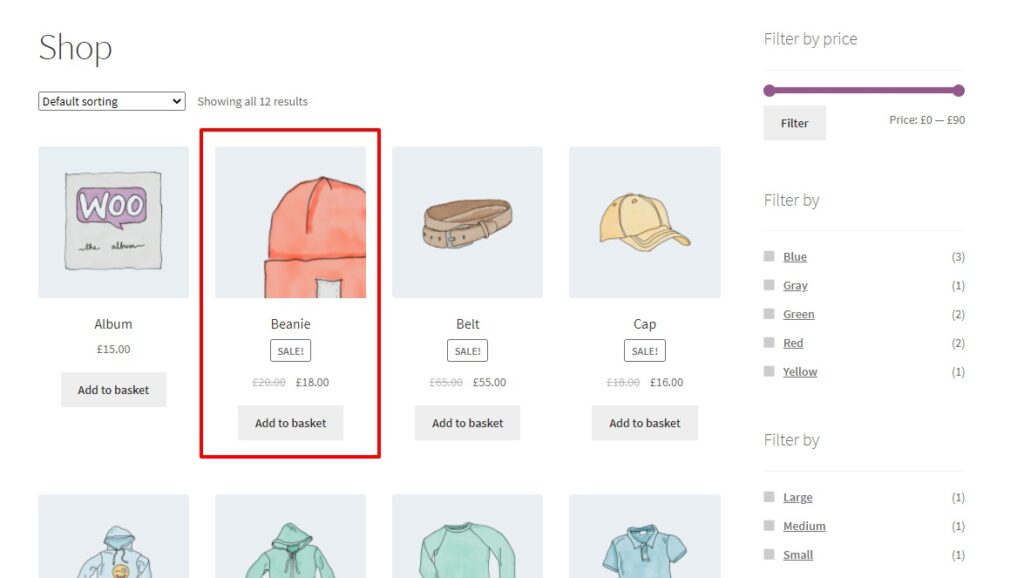
Task: Add the Belt to basket
Action: coord(467,423)
